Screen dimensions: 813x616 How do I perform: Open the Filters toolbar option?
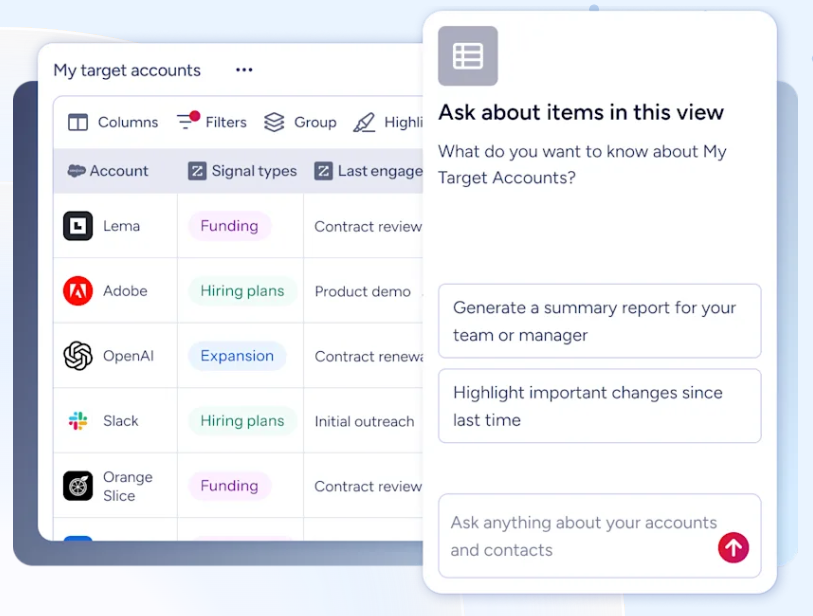[x=212, y=122]
